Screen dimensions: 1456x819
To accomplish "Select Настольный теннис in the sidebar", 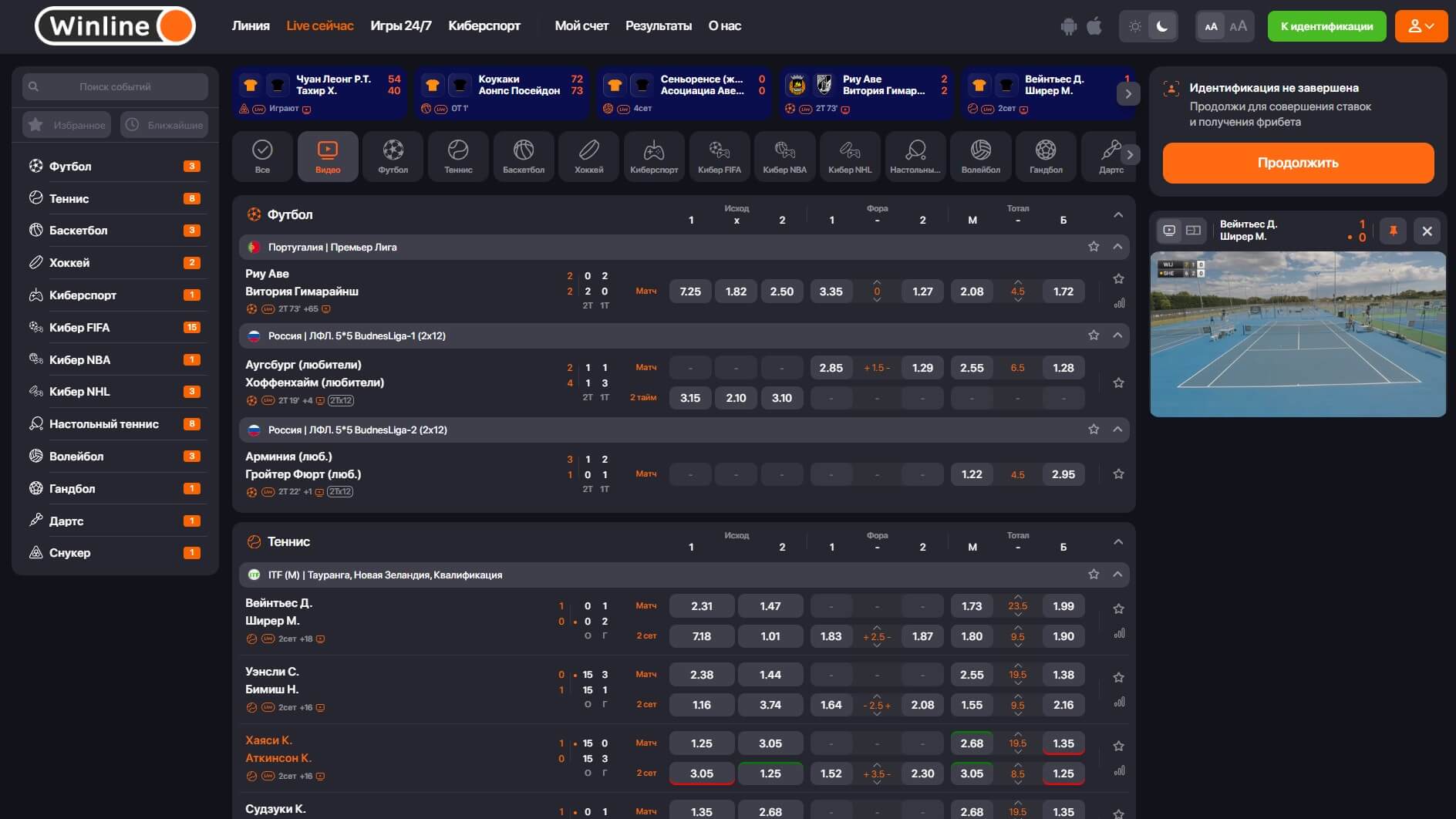I will coord(115,423).
